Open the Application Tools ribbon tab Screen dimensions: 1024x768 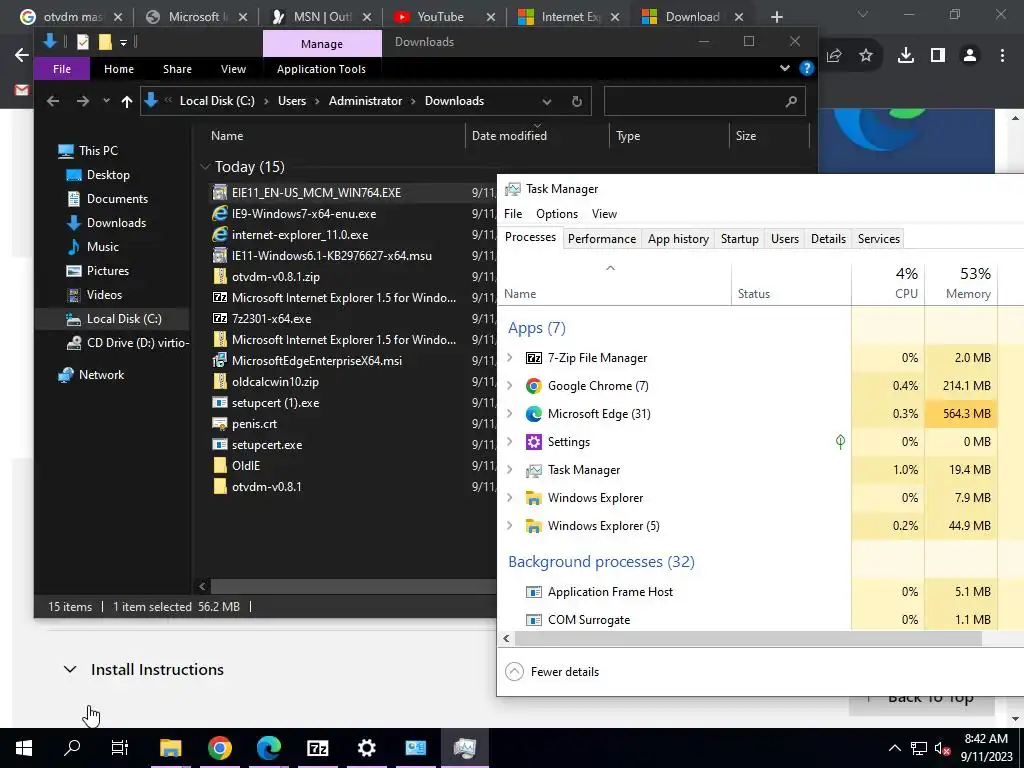click(321, 69)
